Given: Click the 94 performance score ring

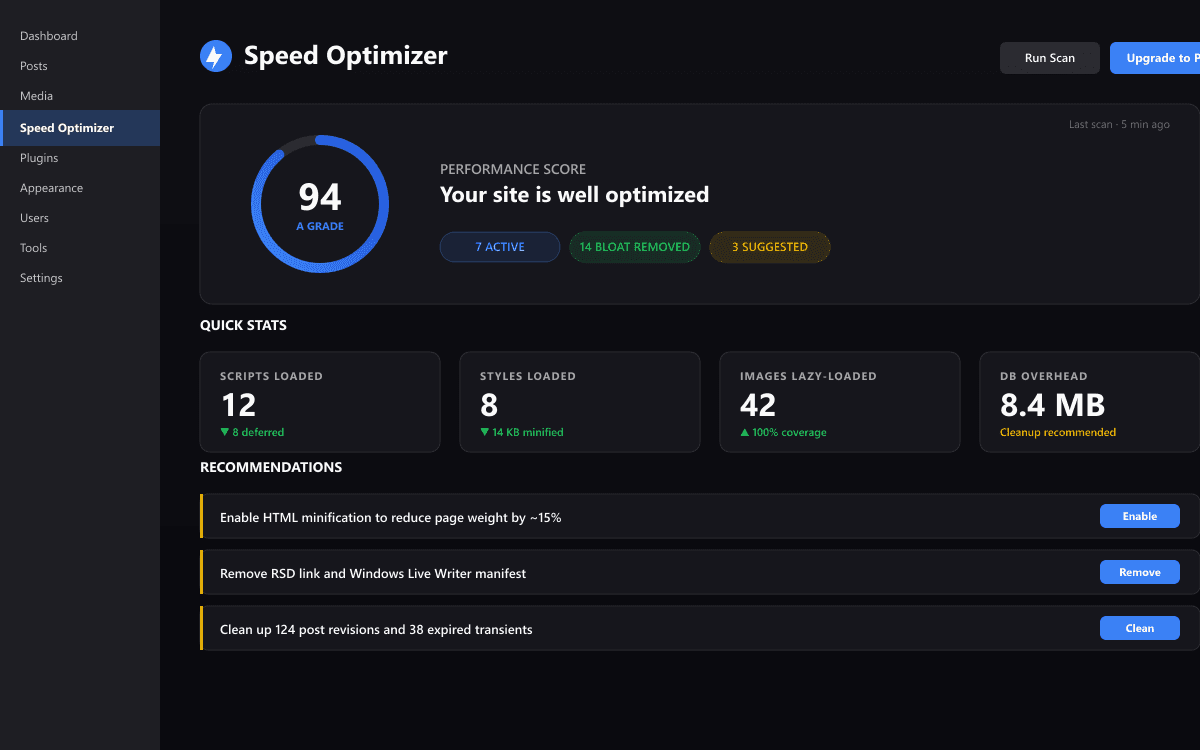Looking at the screenshot, I should (320, 204).
